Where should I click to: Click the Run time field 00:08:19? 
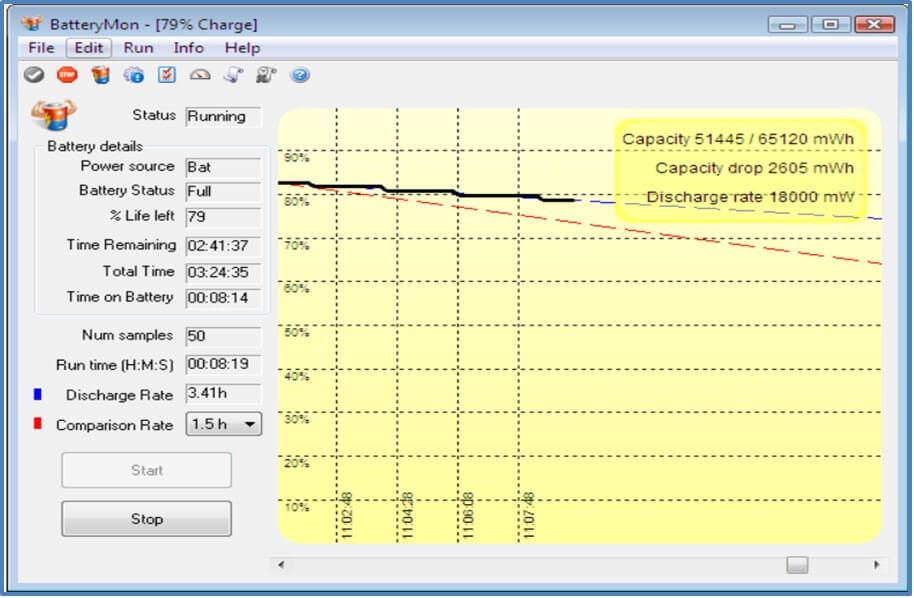point(224,364)
